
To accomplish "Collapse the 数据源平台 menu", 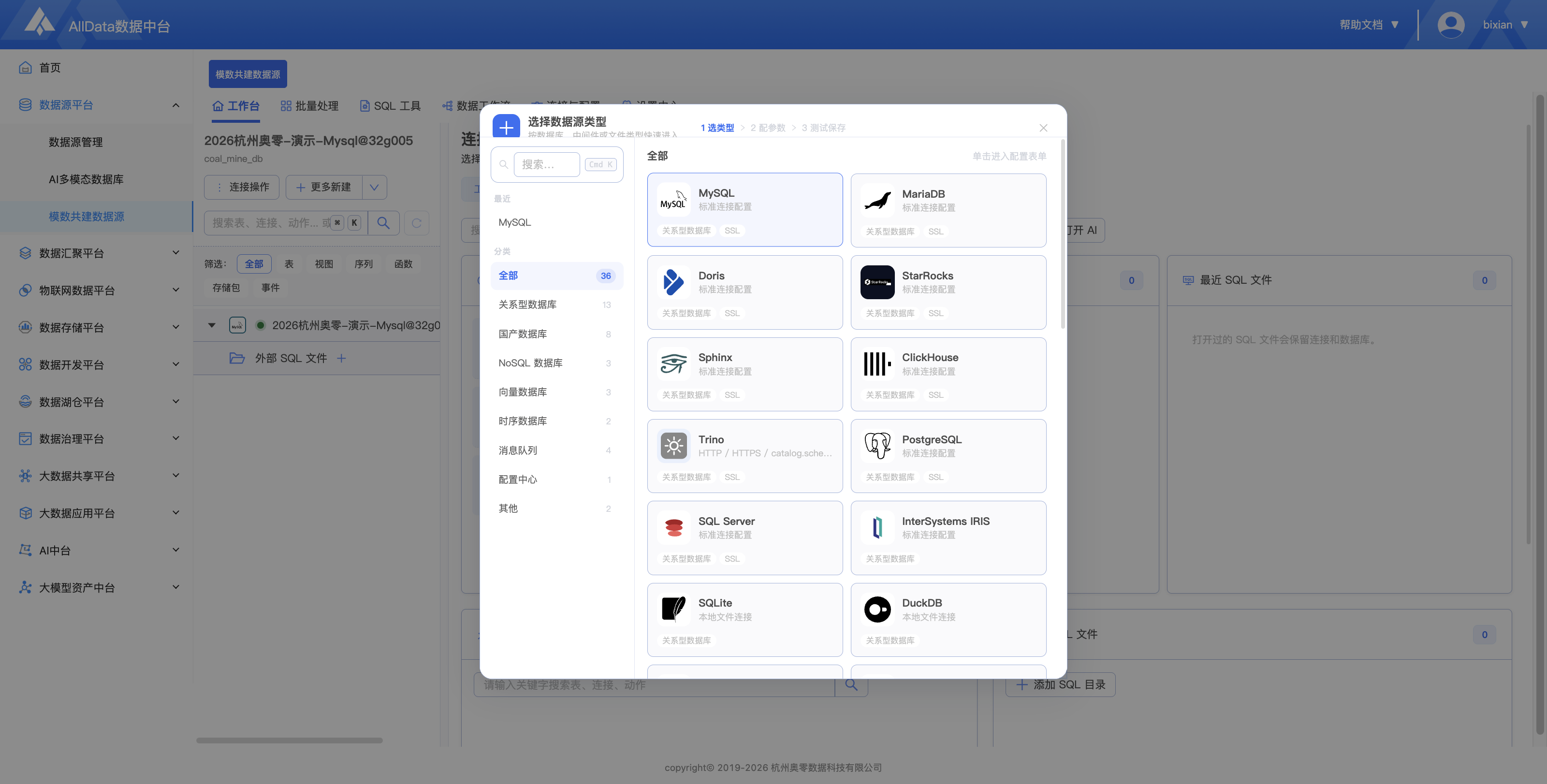I will click(176, 105).
